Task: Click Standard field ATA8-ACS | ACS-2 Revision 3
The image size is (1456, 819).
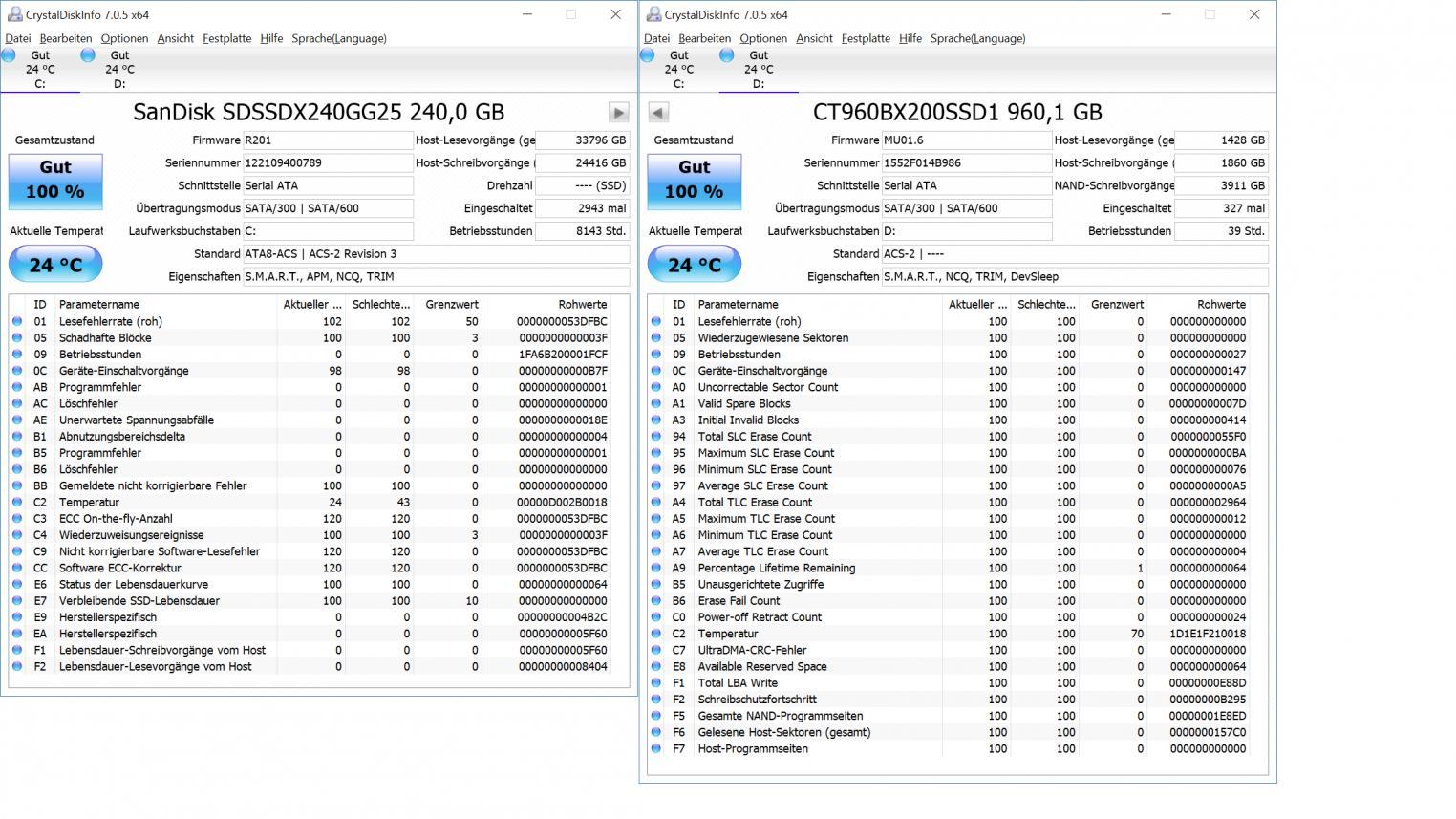Action: pyautogui.click(x=437, y=254)
